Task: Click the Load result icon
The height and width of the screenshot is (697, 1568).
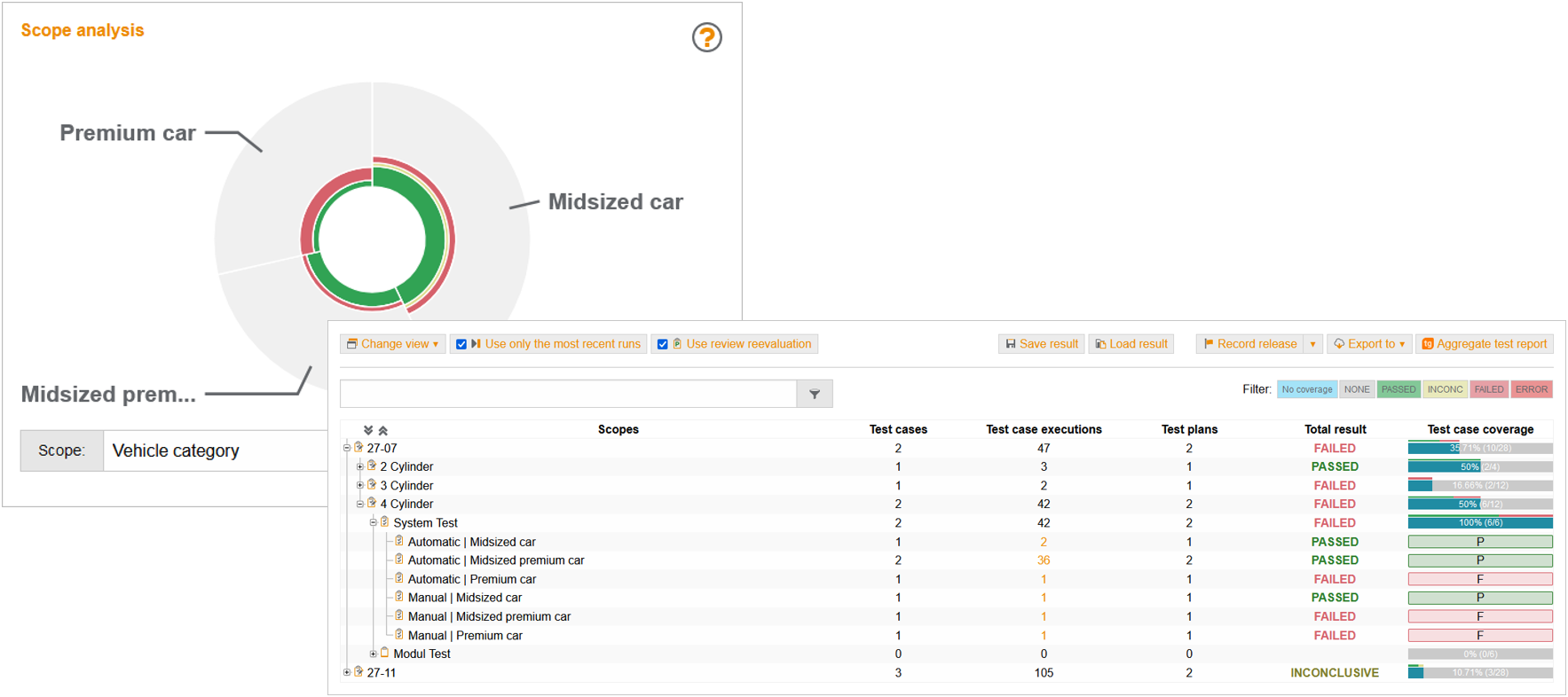Action: (x=1100, y=344)
